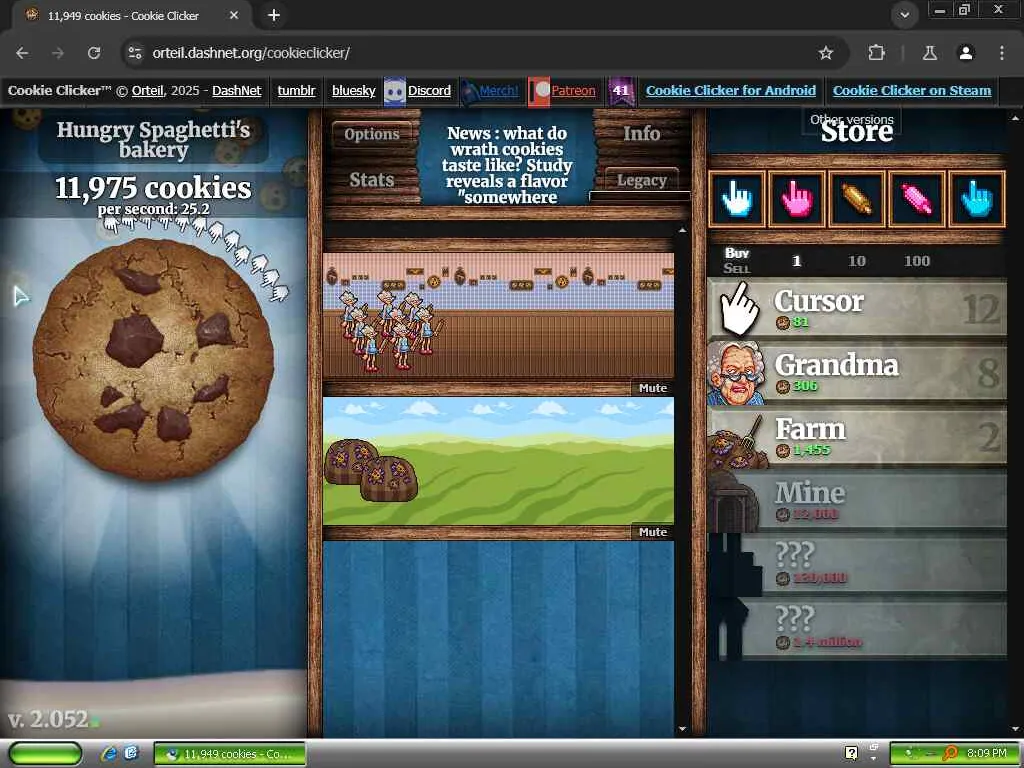Open the Options menu
Viewport: 1024px width, 768px height.
pos(372,134)
